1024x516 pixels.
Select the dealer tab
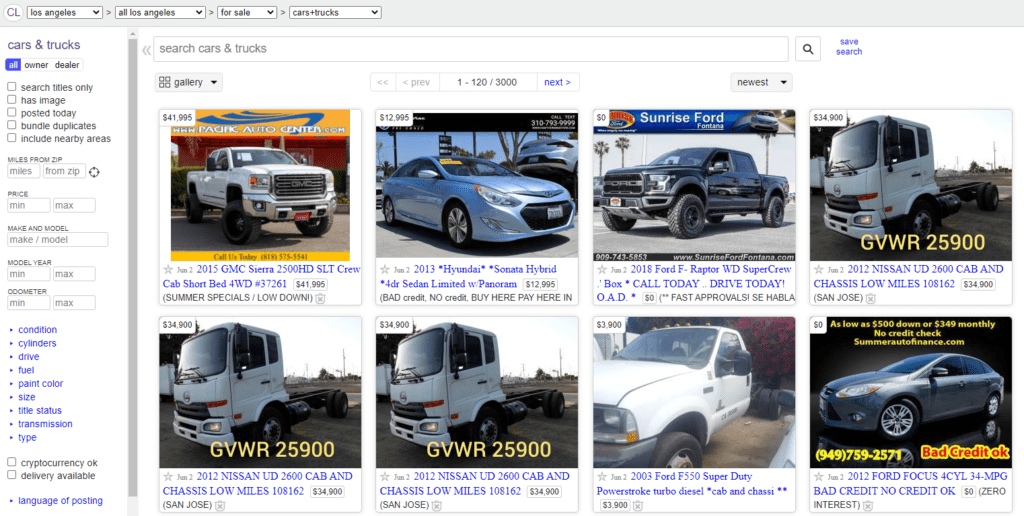[67, 65]
